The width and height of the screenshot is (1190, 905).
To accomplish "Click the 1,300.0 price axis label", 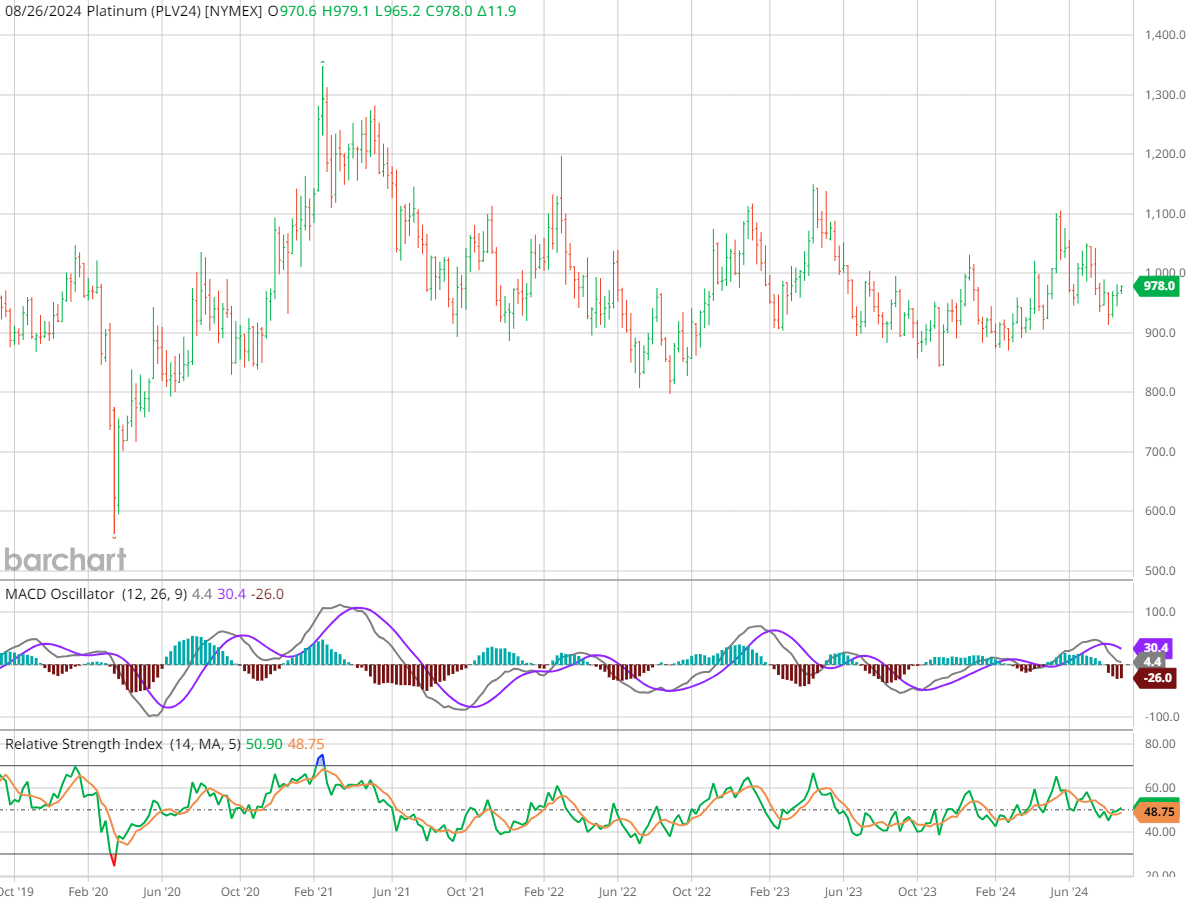I will click(x=1165, y=95).
